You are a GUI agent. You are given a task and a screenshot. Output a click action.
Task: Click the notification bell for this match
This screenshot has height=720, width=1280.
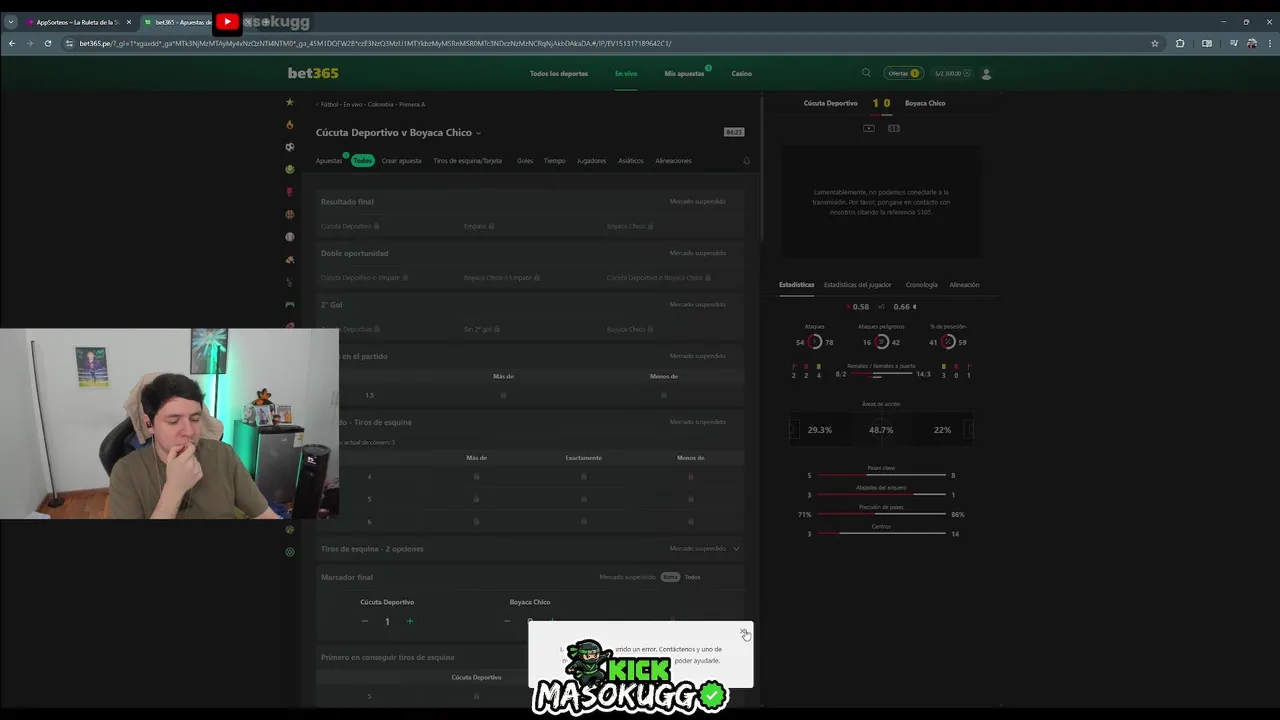tap(746, 160)
